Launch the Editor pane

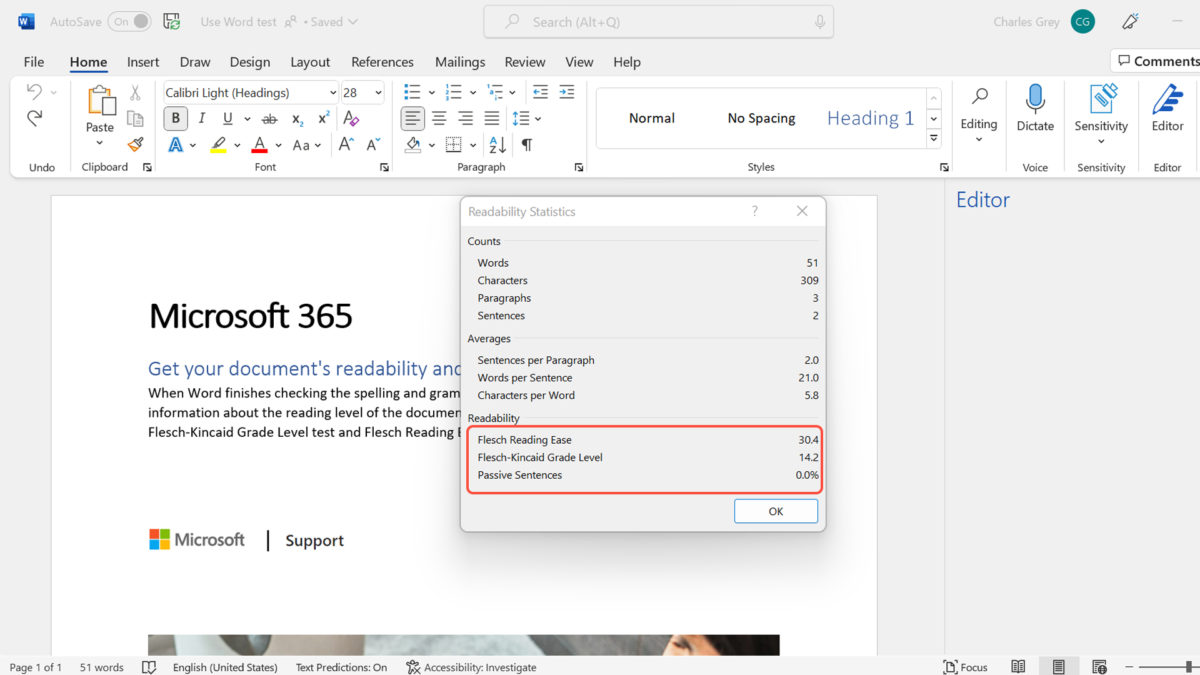(x=1167, y=110)
